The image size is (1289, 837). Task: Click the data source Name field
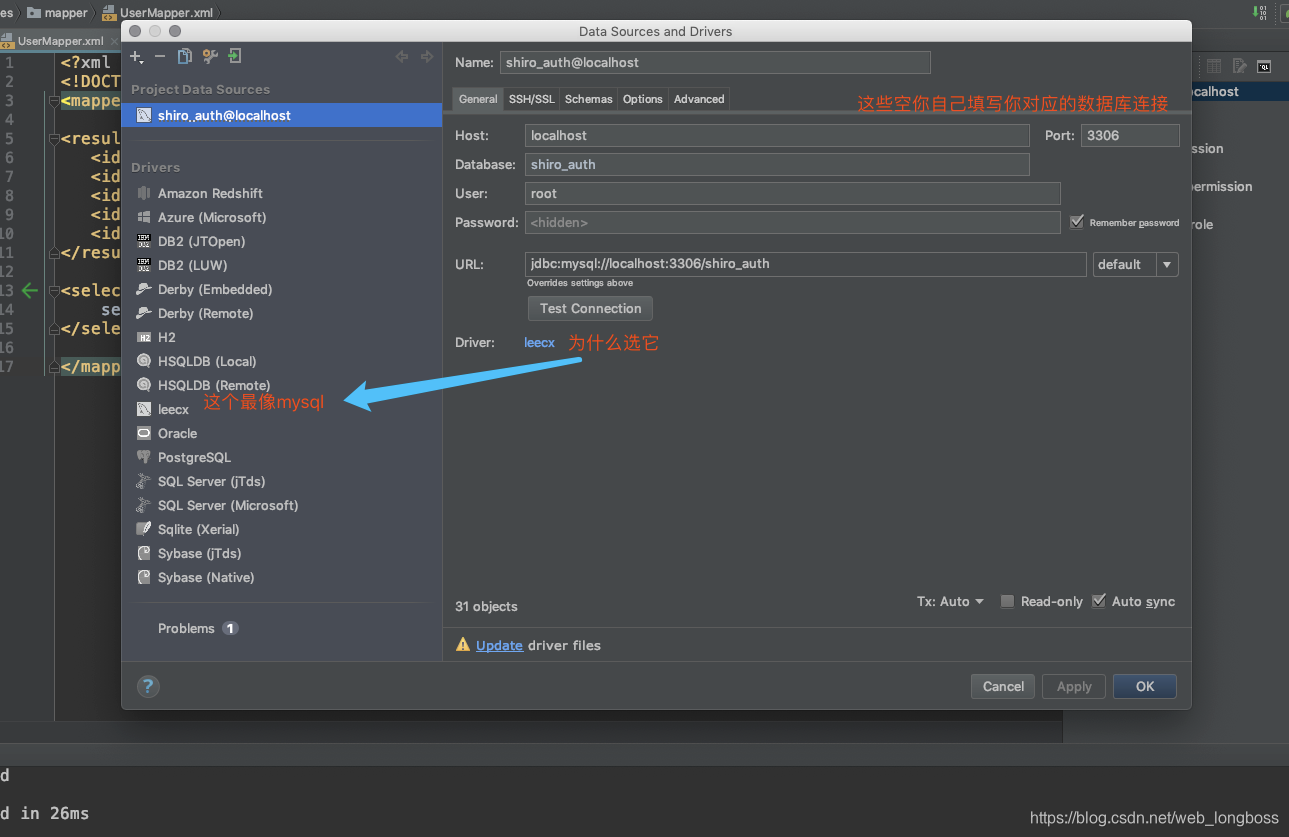coord(716,62)
